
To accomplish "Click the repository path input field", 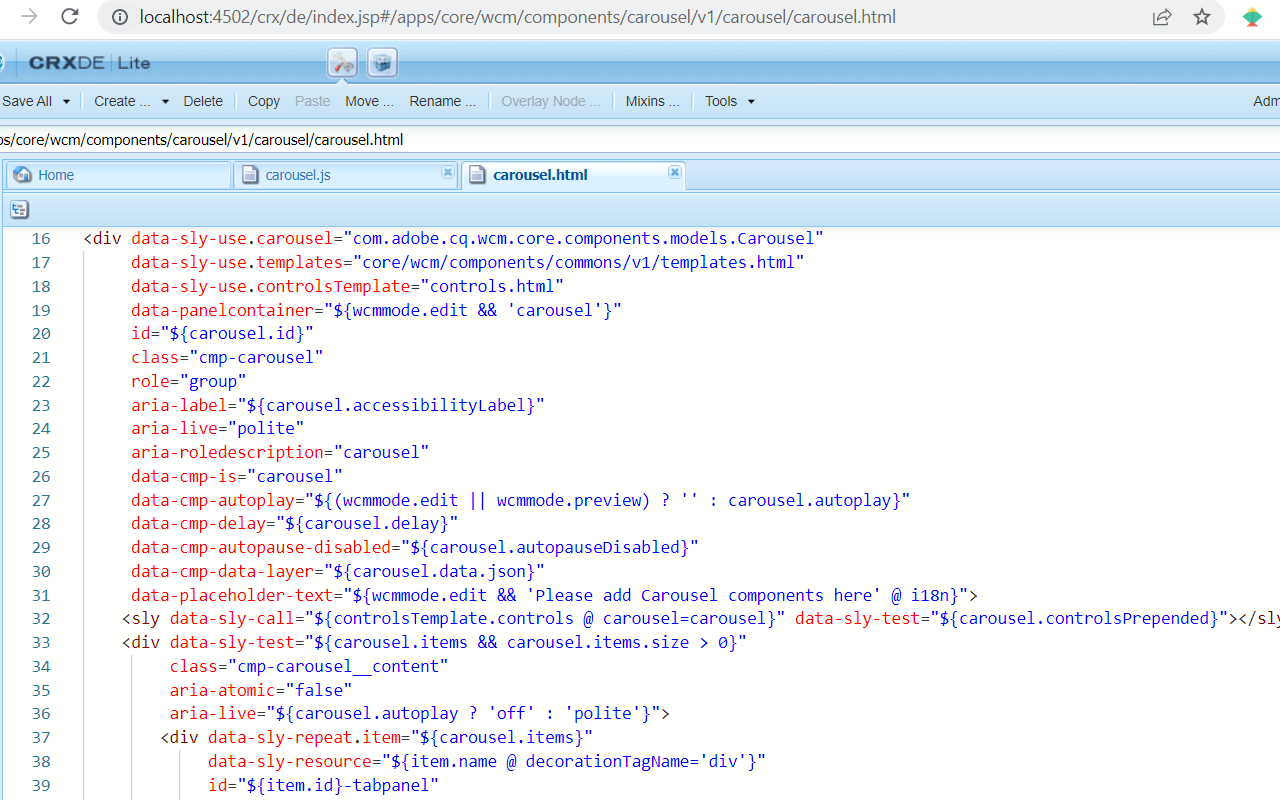I will pos(640,139).
